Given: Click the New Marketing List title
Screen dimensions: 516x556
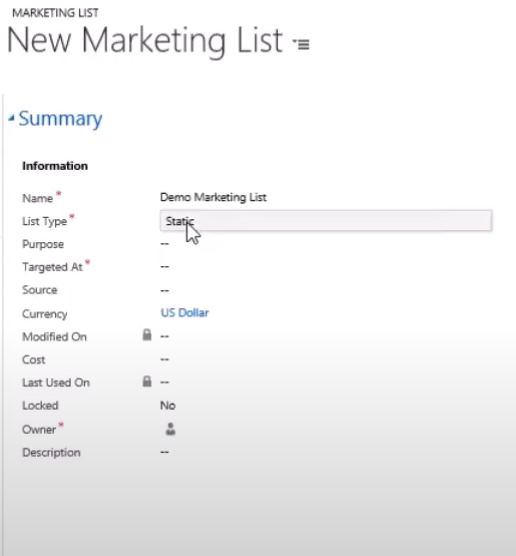Looking at the screenshot, I should click(x=145, y=40).
